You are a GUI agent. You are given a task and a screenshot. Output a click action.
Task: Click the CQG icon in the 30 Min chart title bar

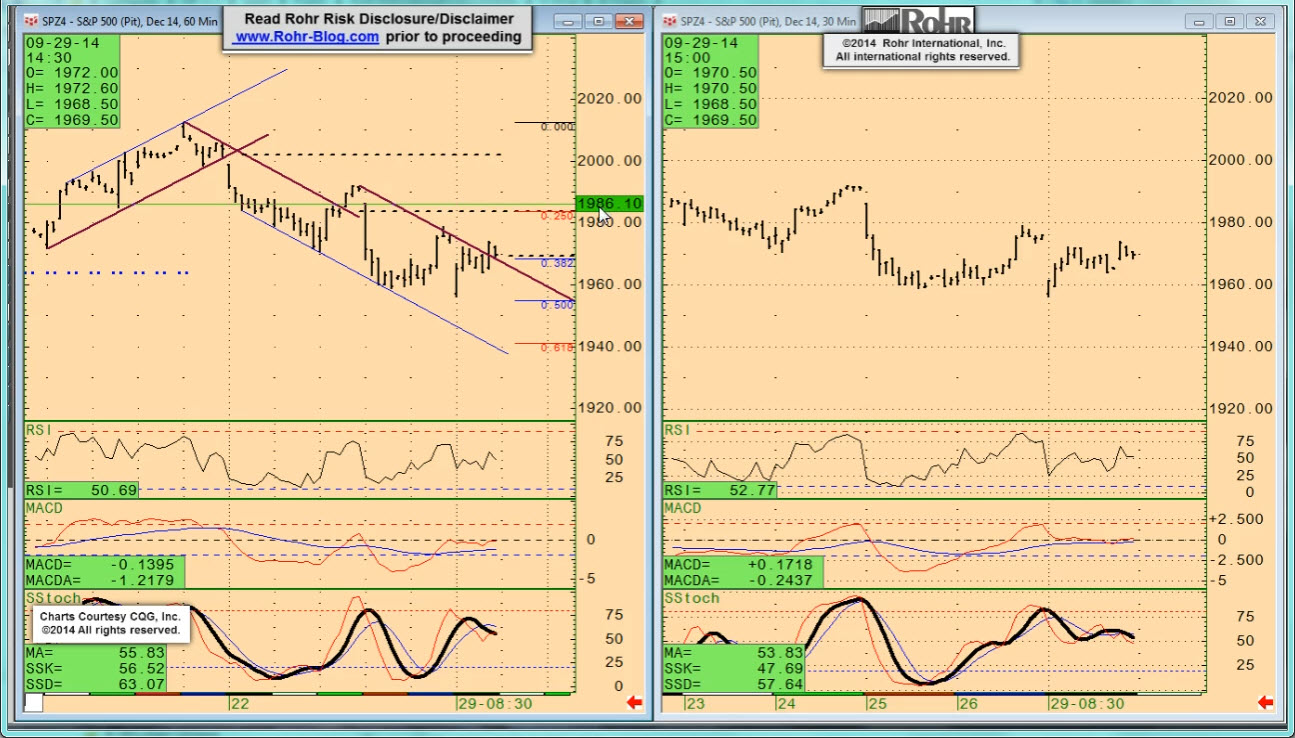[x=671, y=20]
